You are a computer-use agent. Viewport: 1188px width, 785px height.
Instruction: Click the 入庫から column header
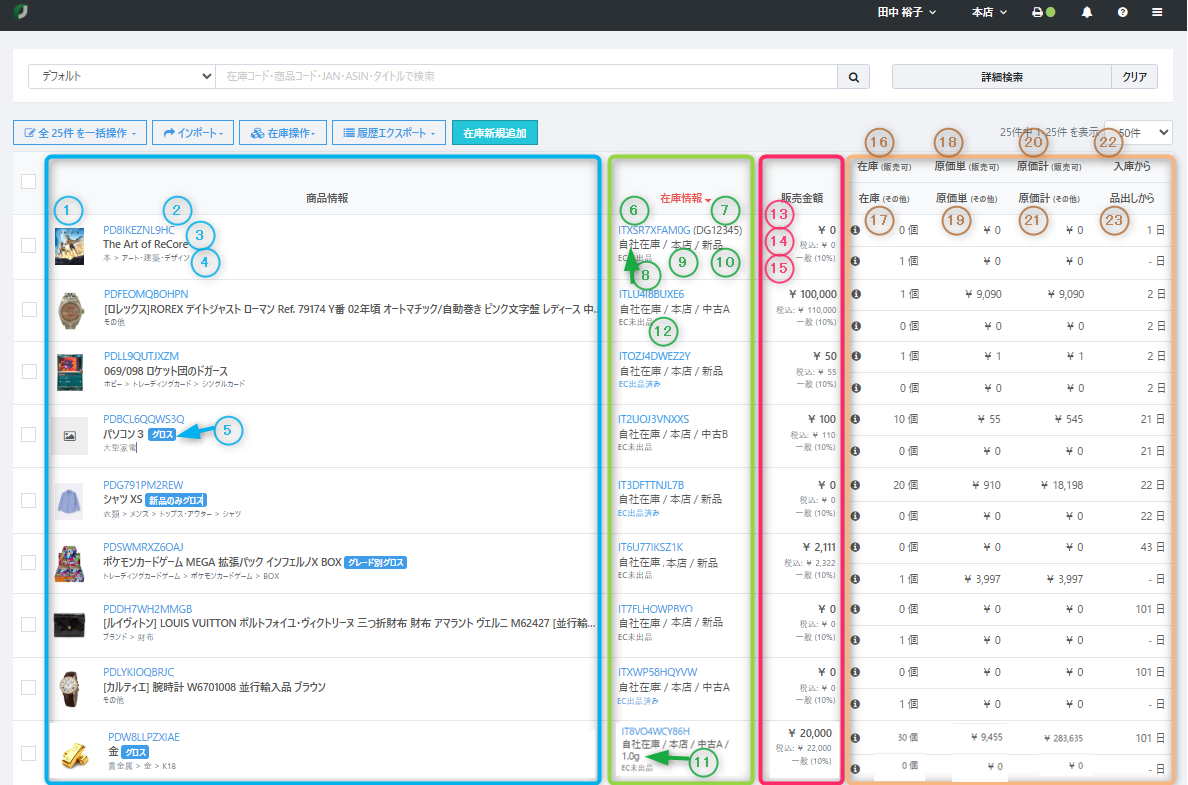click(1132, 167)
